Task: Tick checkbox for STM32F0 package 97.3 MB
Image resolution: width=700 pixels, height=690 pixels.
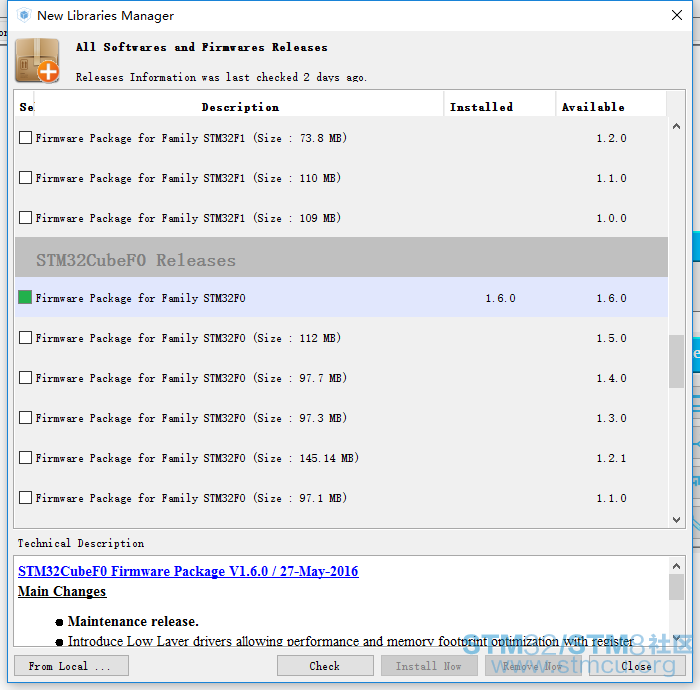Action: [25, 417]
